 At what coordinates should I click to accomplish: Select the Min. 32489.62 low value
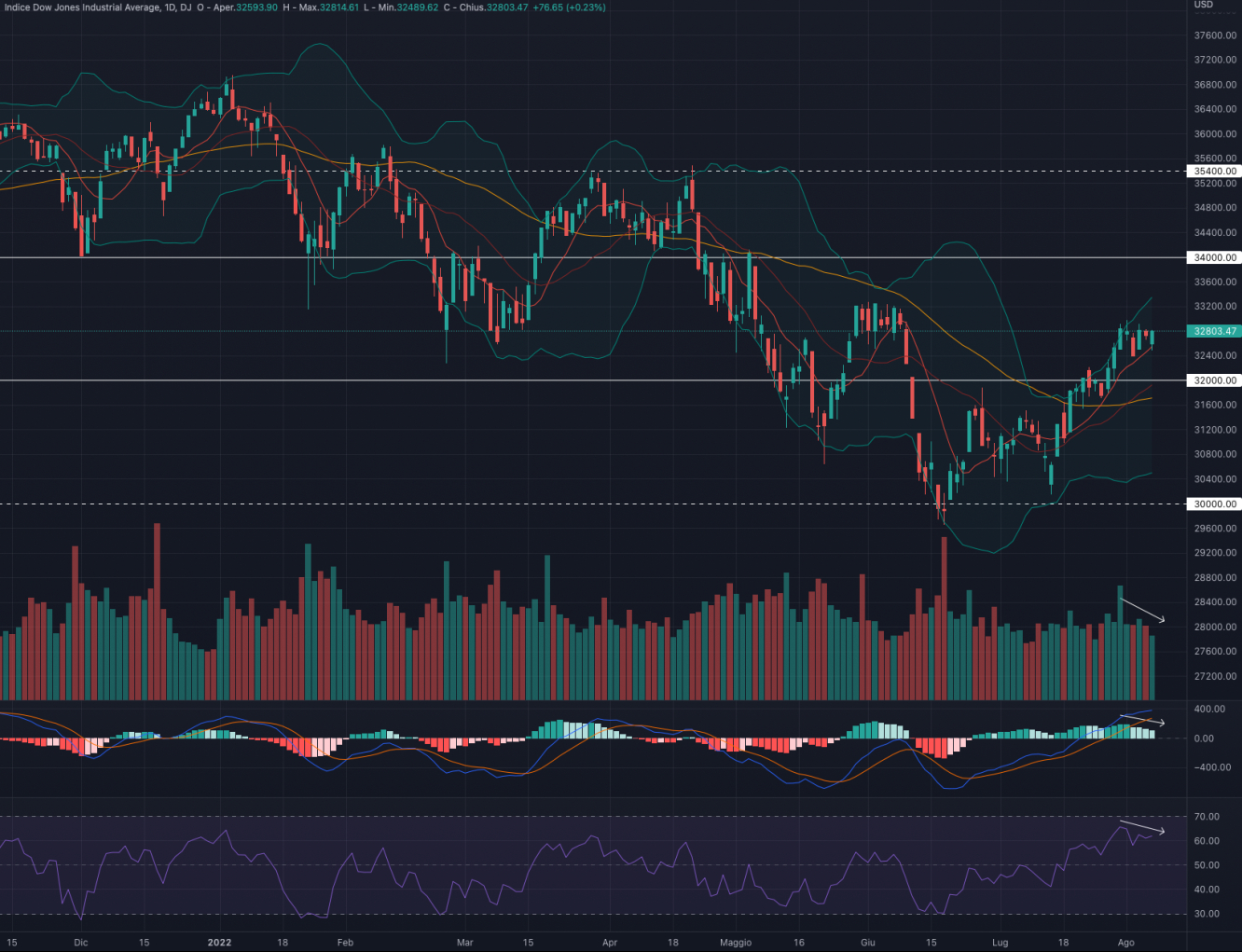coord(408,7)
